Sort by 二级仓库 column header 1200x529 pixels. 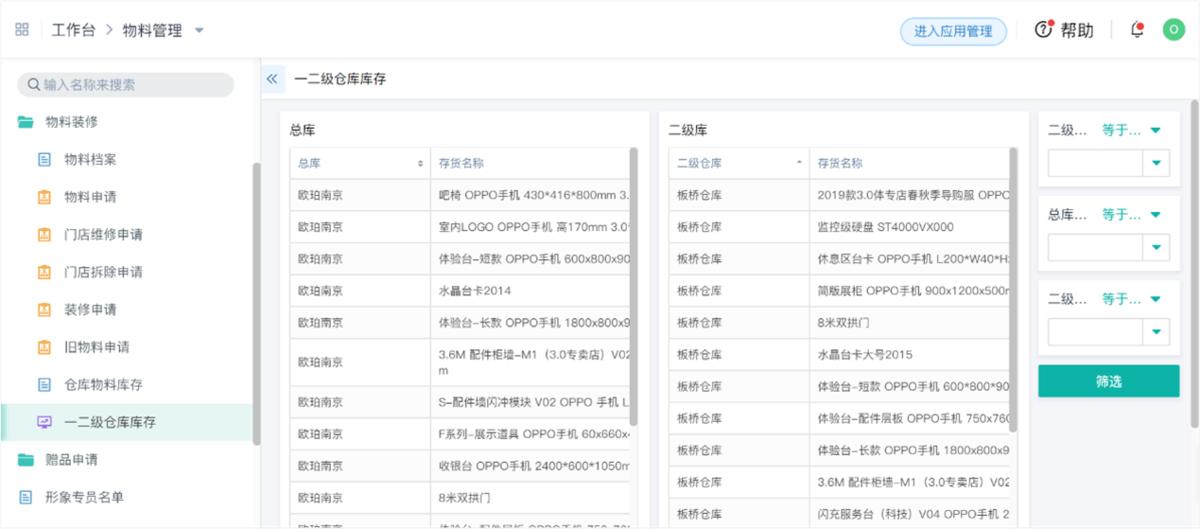point(739,163)
